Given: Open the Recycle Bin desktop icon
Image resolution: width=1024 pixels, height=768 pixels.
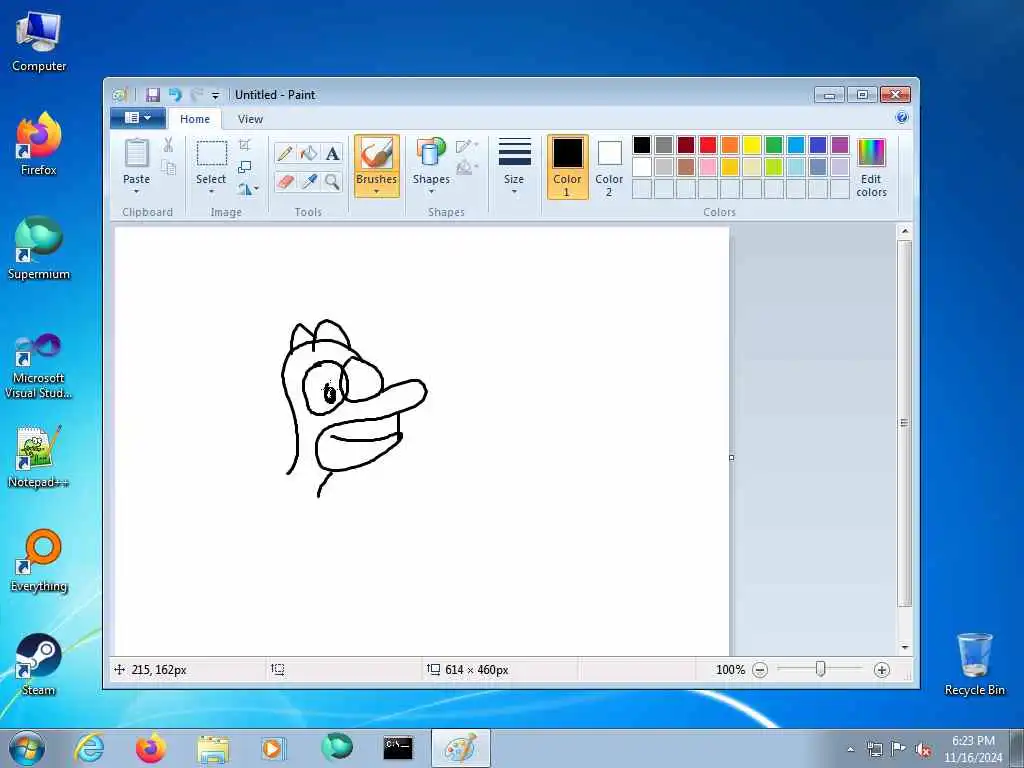Looking at the screenshot, I should pyautogui.click(x=974, y=664).
